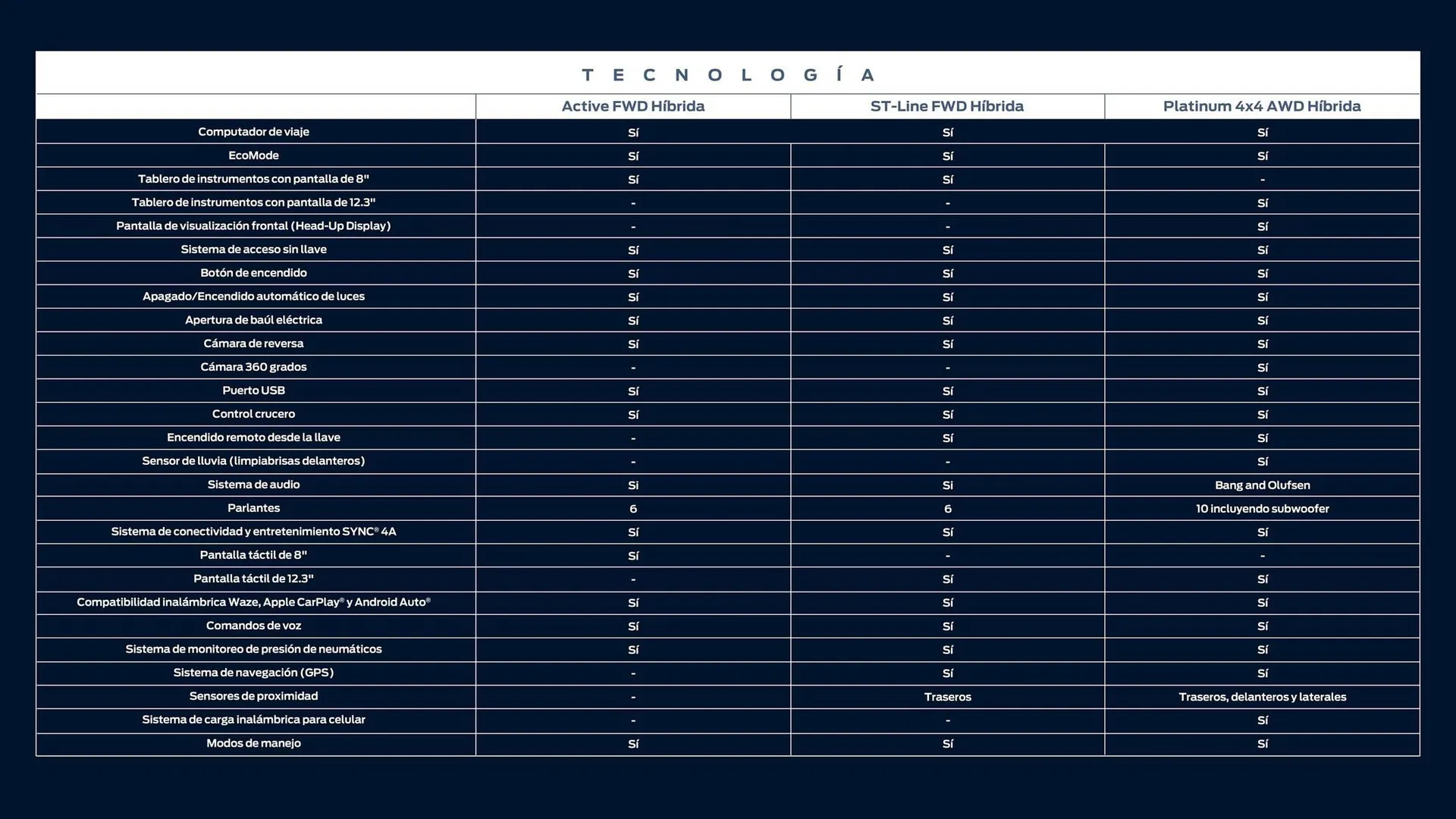Viewport: 1456px width, 819px height.
Task: Click the Traseros cell under ST-Line
Action: (947, 696)
